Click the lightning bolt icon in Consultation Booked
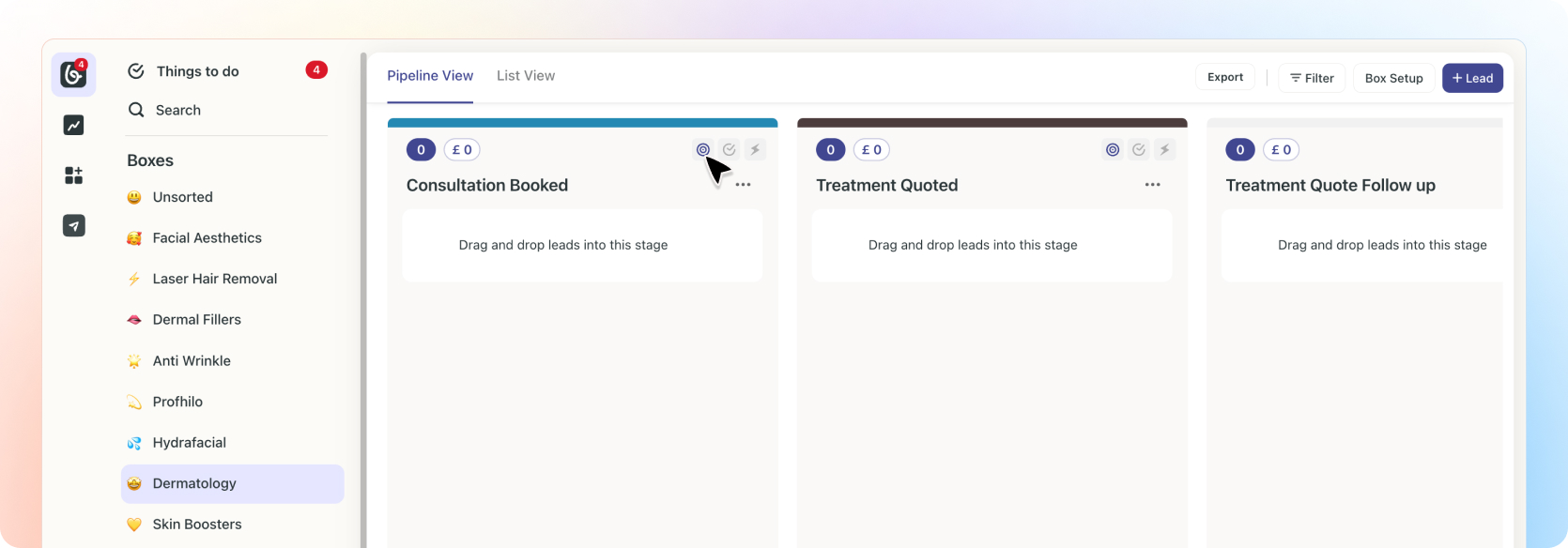 [755, 149]
